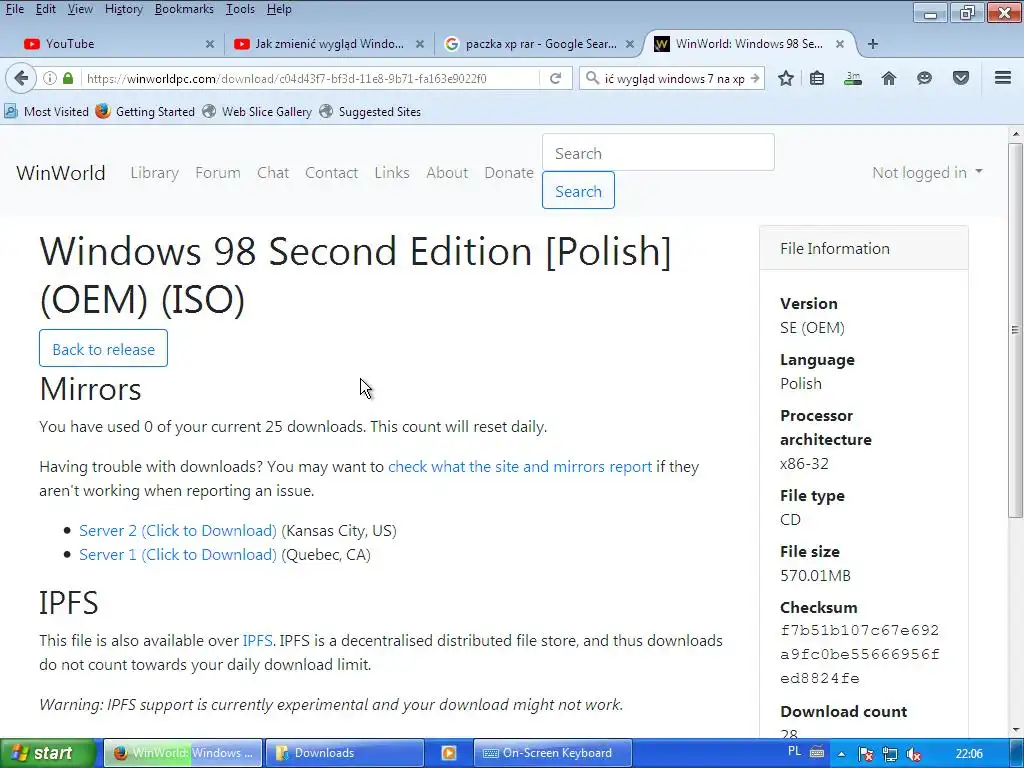Open the Tools menu
Image resolution: width=1024 pixels, height=768 pixels.
click(240, 9)
